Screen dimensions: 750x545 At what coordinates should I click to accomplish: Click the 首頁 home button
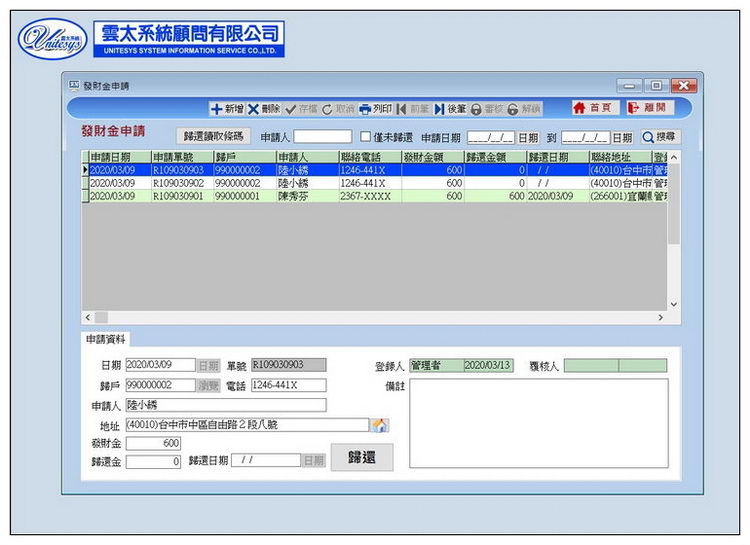pos(591,108)
